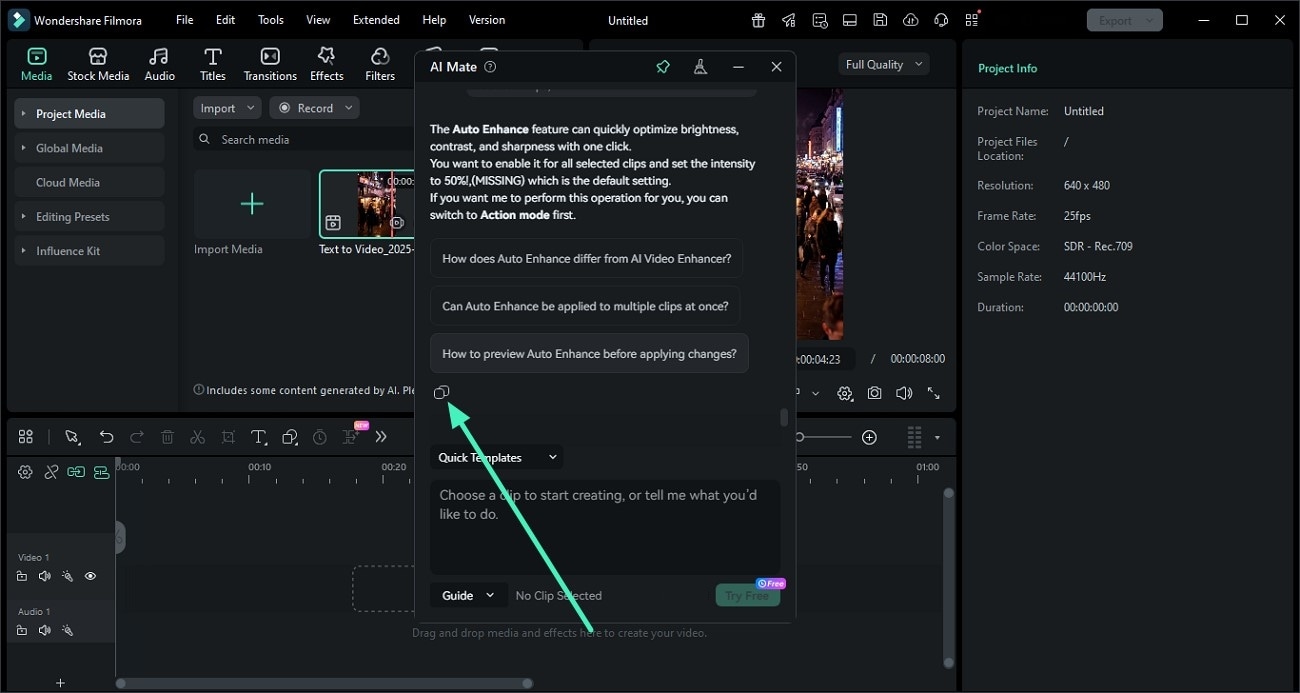Click the lab flask icon in AI Mate
Screen dimensions: 1300x693
(700, 67)
